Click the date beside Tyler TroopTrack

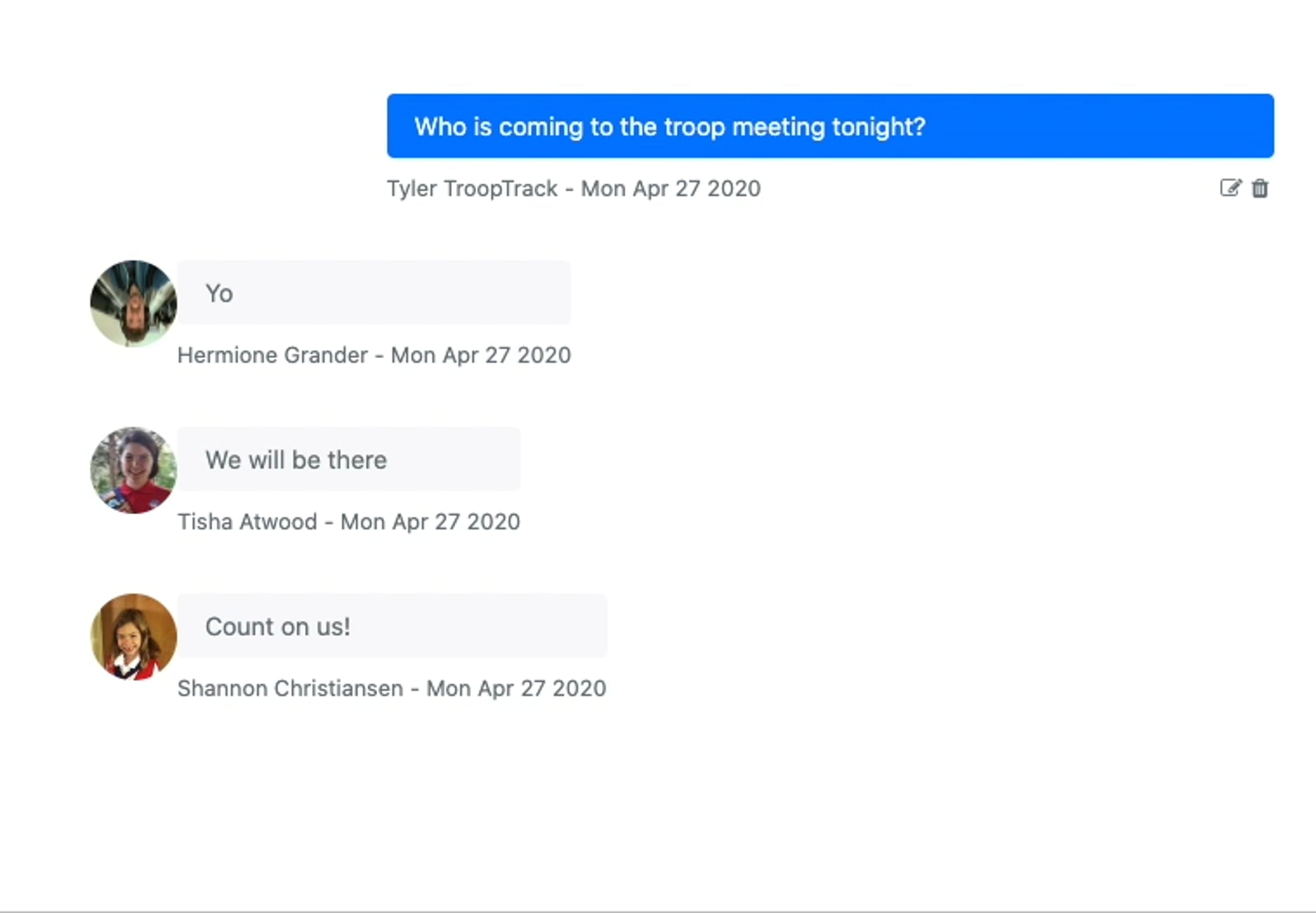[670, 189]
